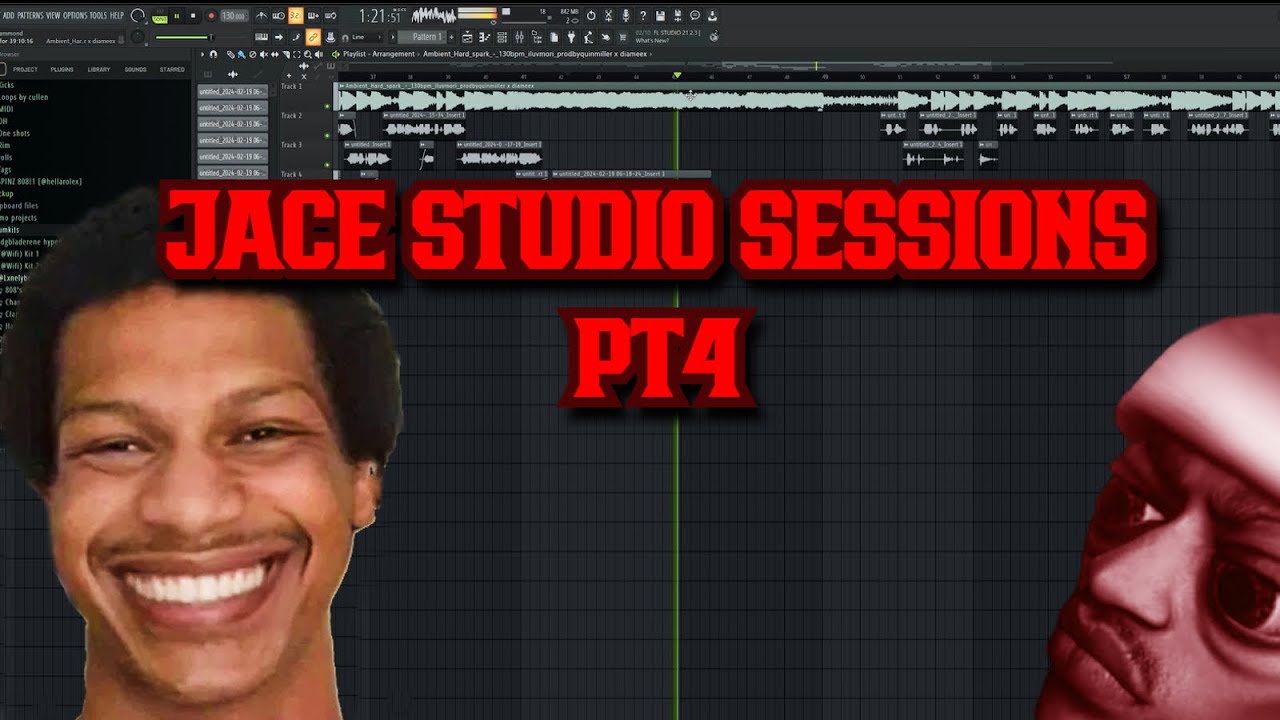Toggle the highlighted orange chain-link icon
The image size is (1280, 720).
(313, 37)
